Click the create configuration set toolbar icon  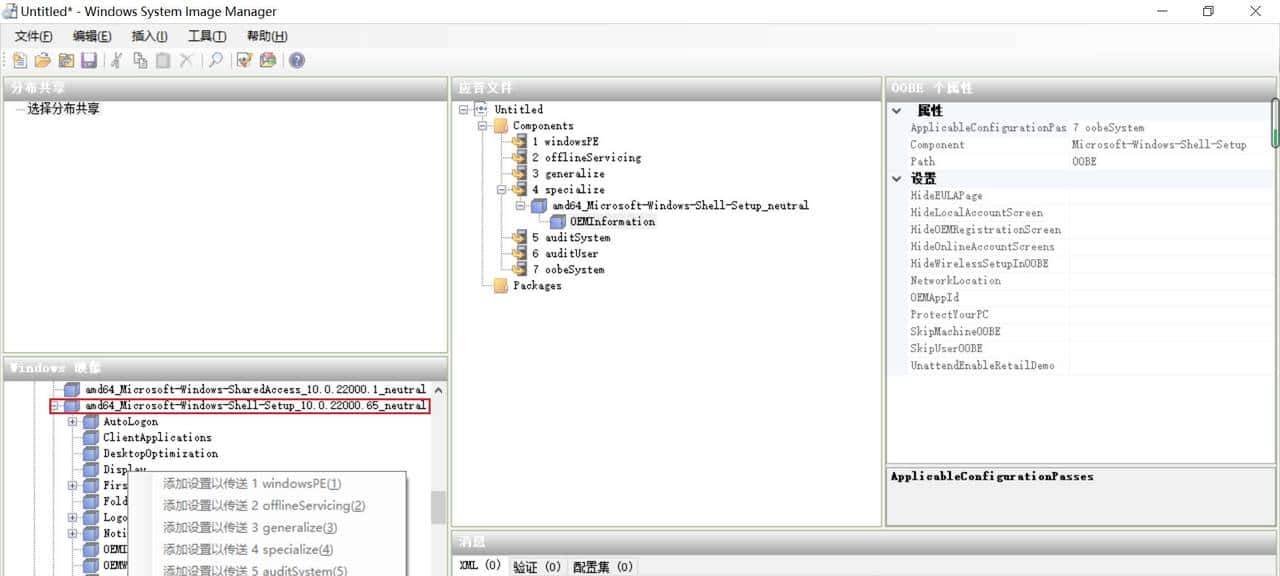click(268, 61)
